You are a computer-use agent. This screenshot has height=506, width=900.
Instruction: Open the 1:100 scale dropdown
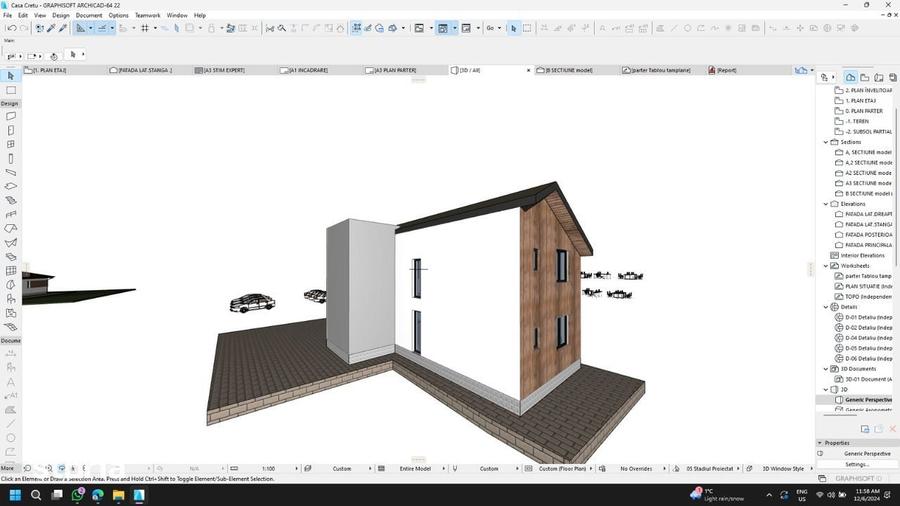[x=266, y=469]
